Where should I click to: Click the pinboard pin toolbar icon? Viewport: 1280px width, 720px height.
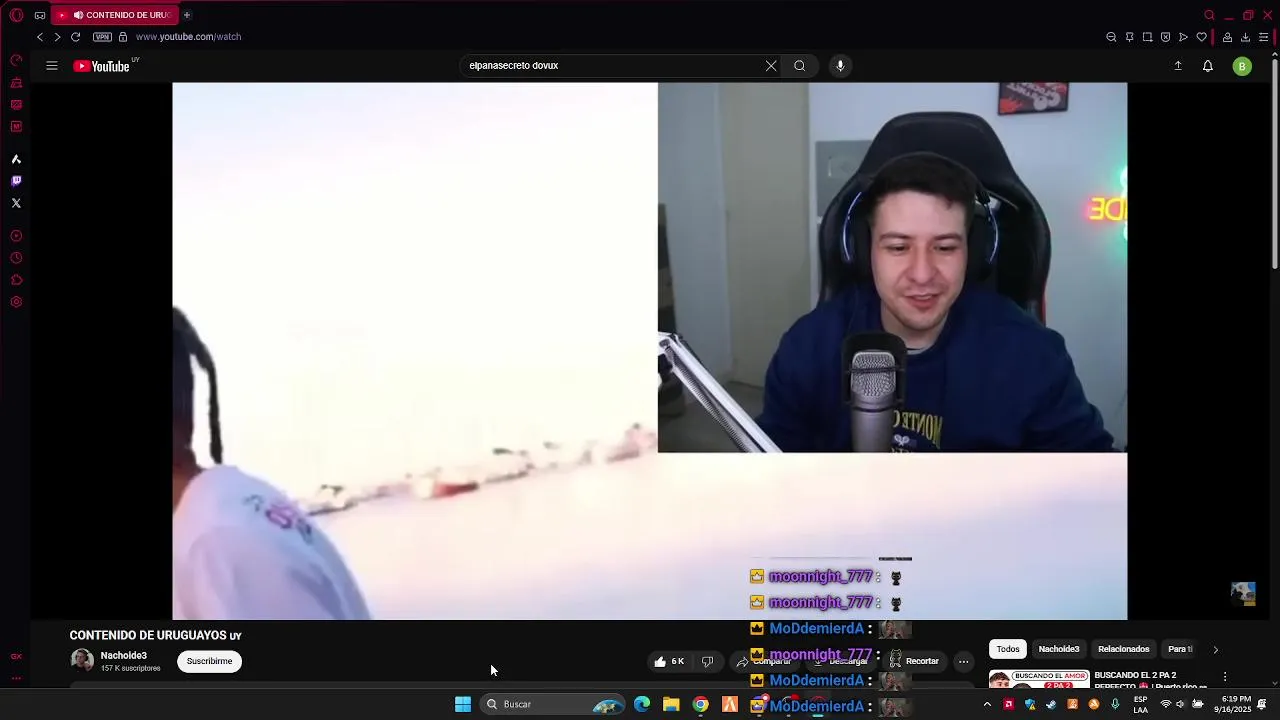click(1129, 37)
